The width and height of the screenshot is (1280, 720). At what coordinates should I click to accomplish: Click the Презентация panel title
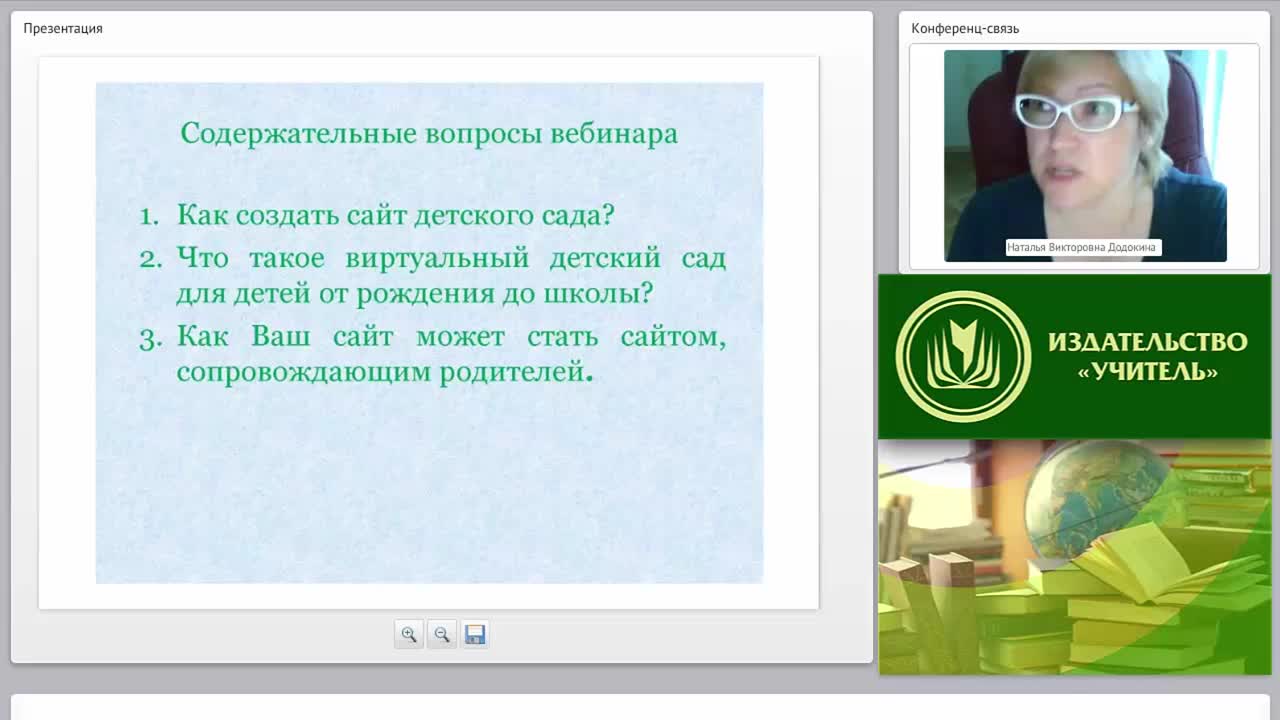[x=63, y=28]
